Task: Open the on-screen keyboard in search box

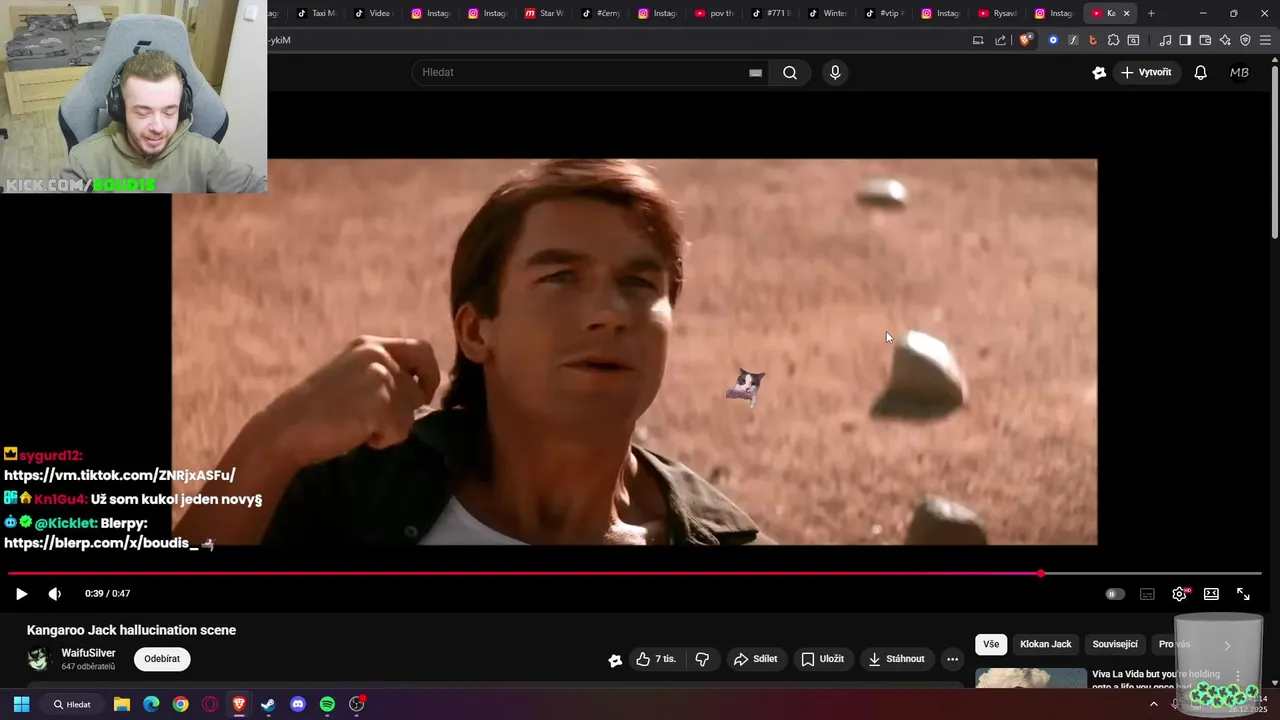Action: (755, 72)
